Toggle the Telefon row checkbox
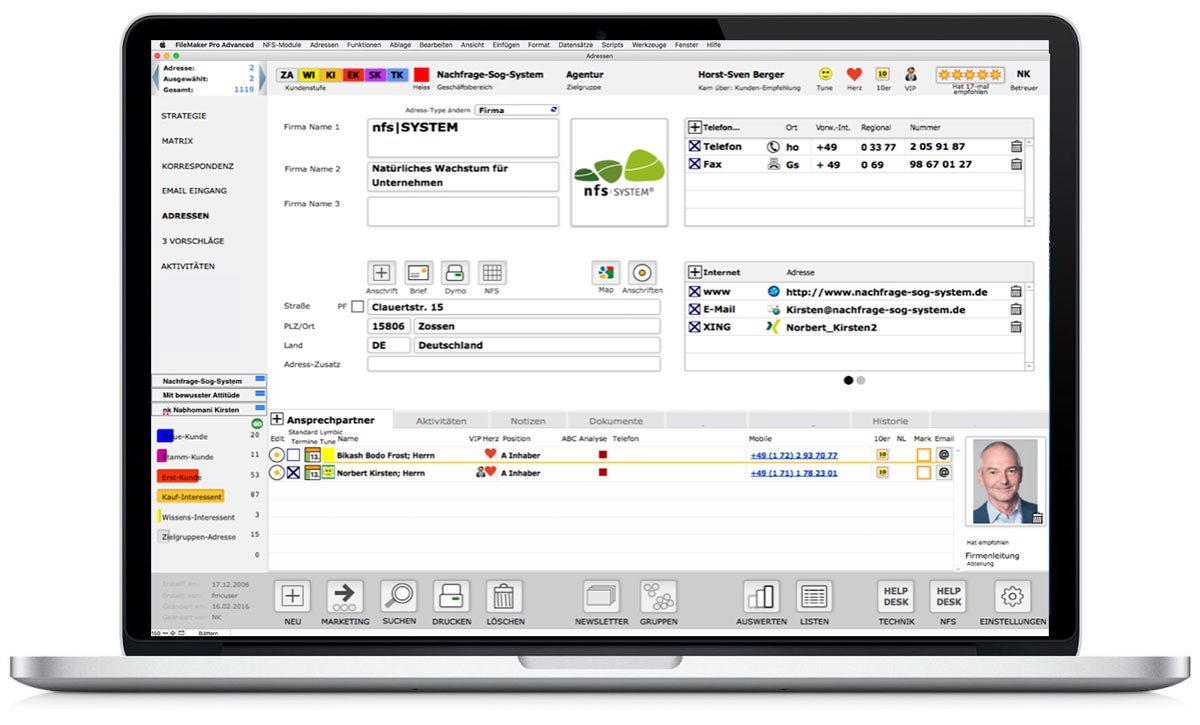 695,147
